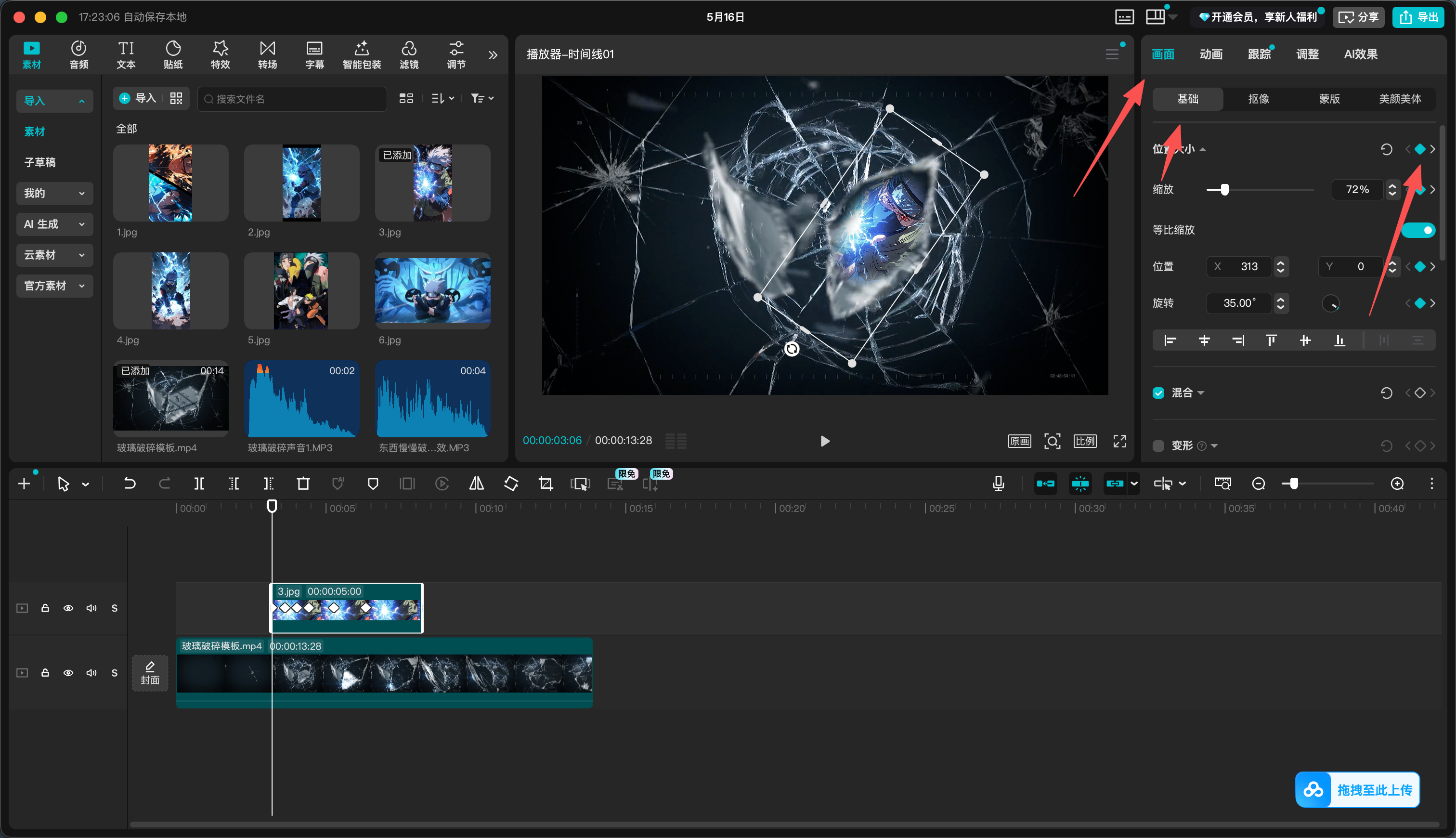Open the player panel menu icon
1456x838 pixels.
pyautogui.click(x=1112, y=54)
